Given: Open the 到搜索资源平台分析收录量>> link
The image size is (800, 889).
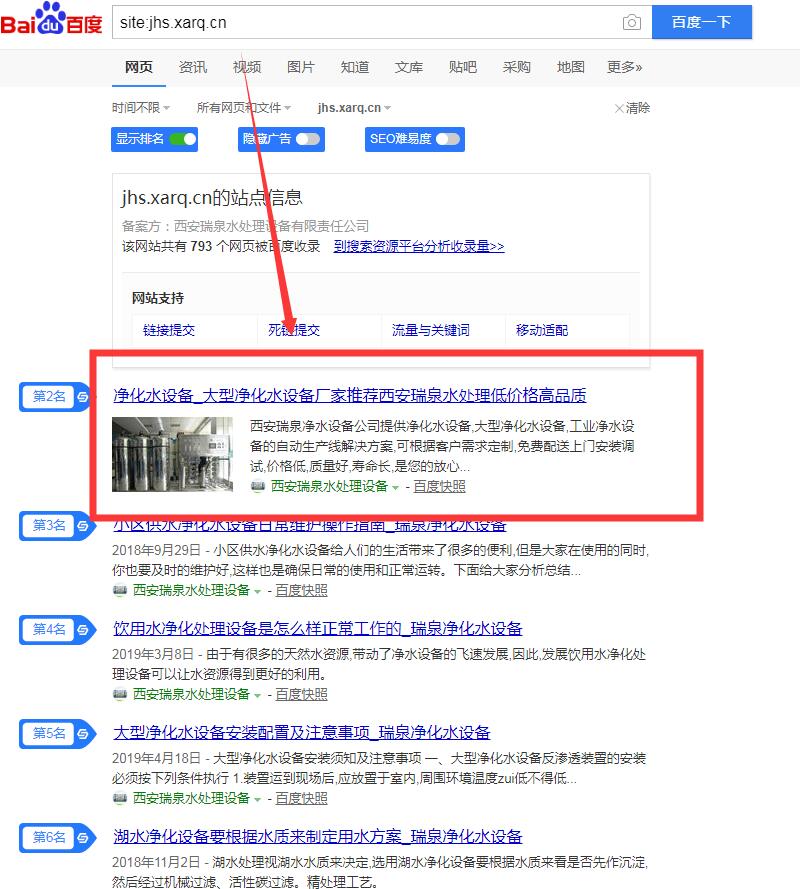Looking at the screenshot, I should point(419,246).
